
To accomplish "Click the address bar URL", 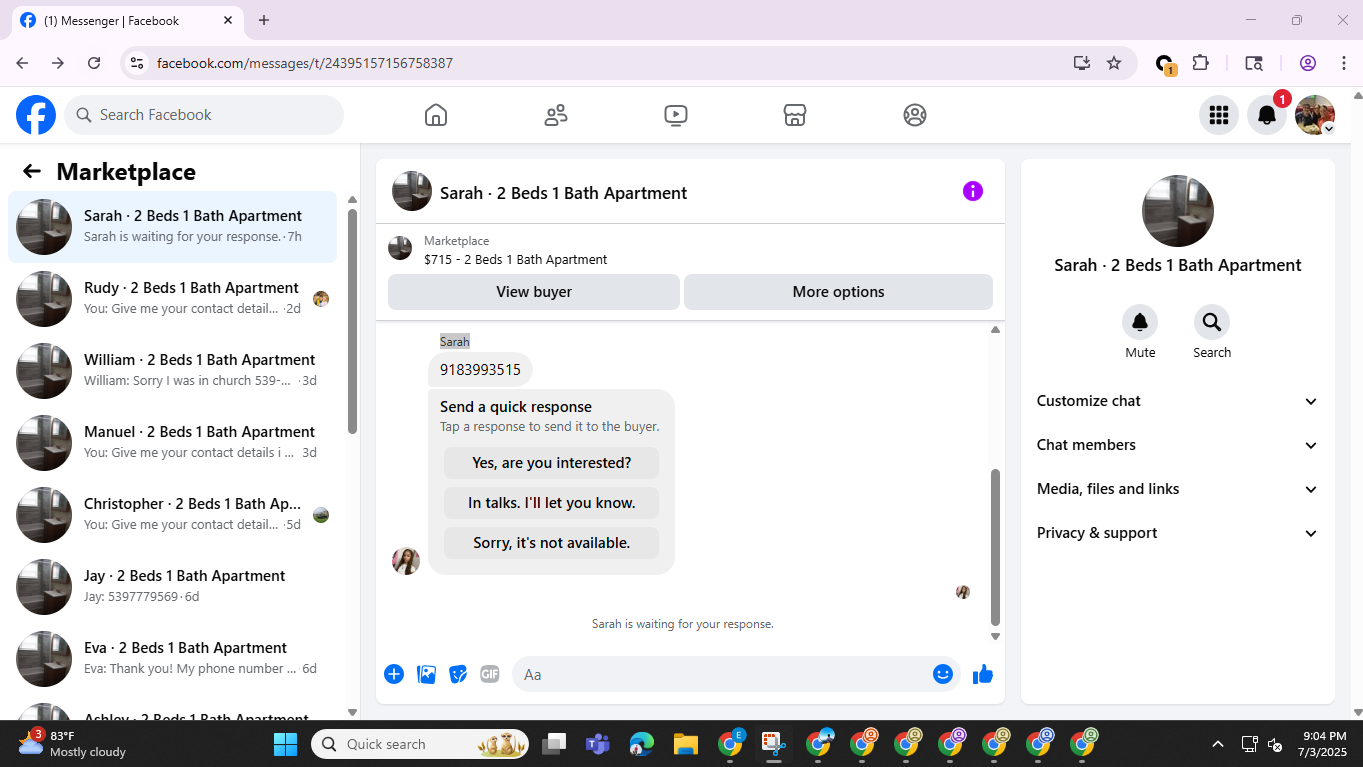I will tap(305, 63).
